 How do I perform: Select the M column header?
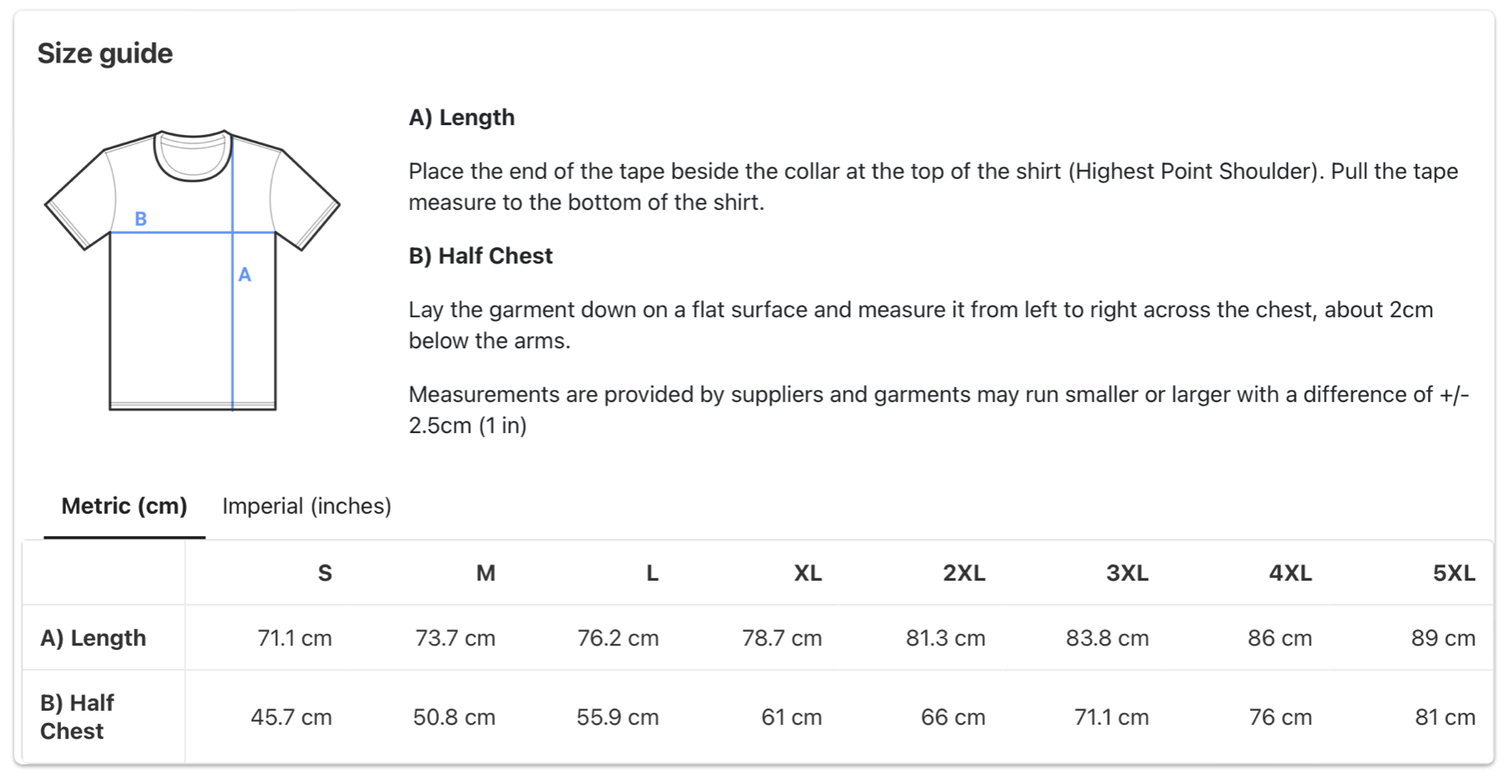coord(486,573)
